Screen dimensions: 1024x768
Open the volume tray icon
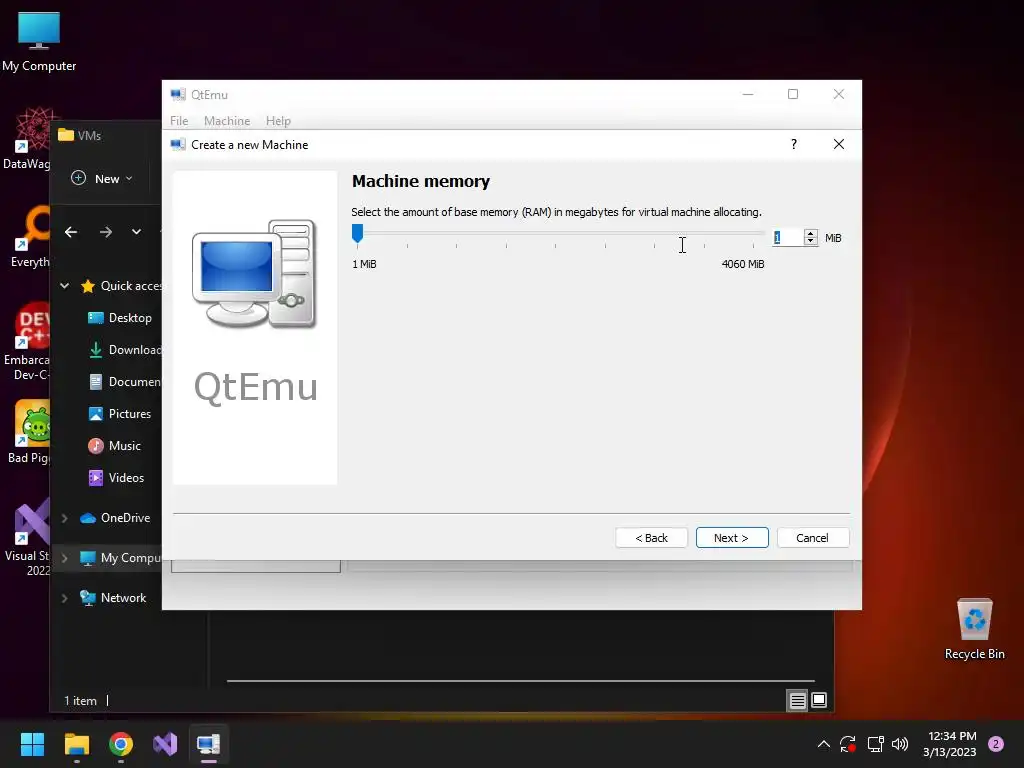[900, 744]
